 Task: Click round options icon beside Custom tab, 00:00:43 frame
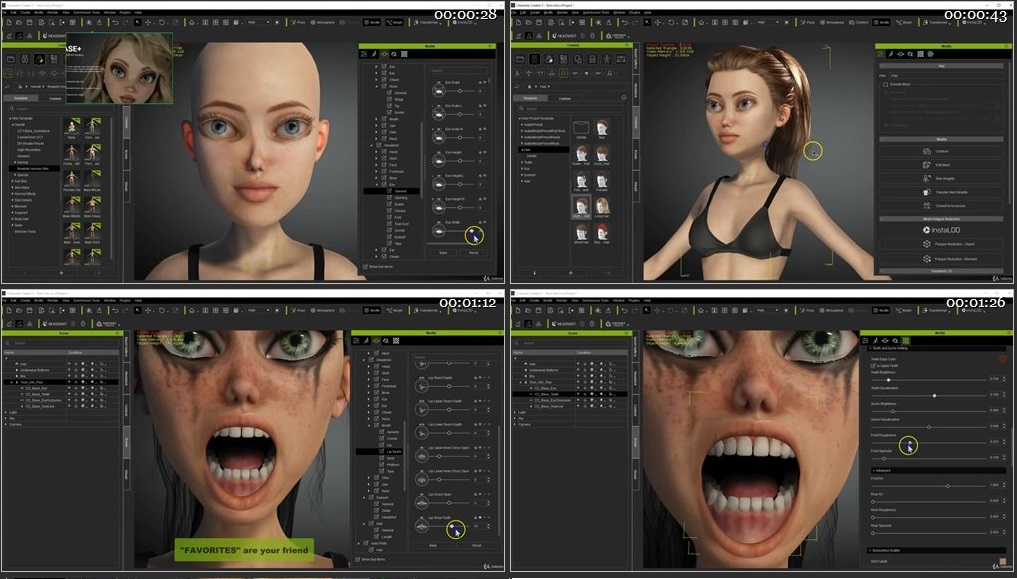(x=624, y=98)
